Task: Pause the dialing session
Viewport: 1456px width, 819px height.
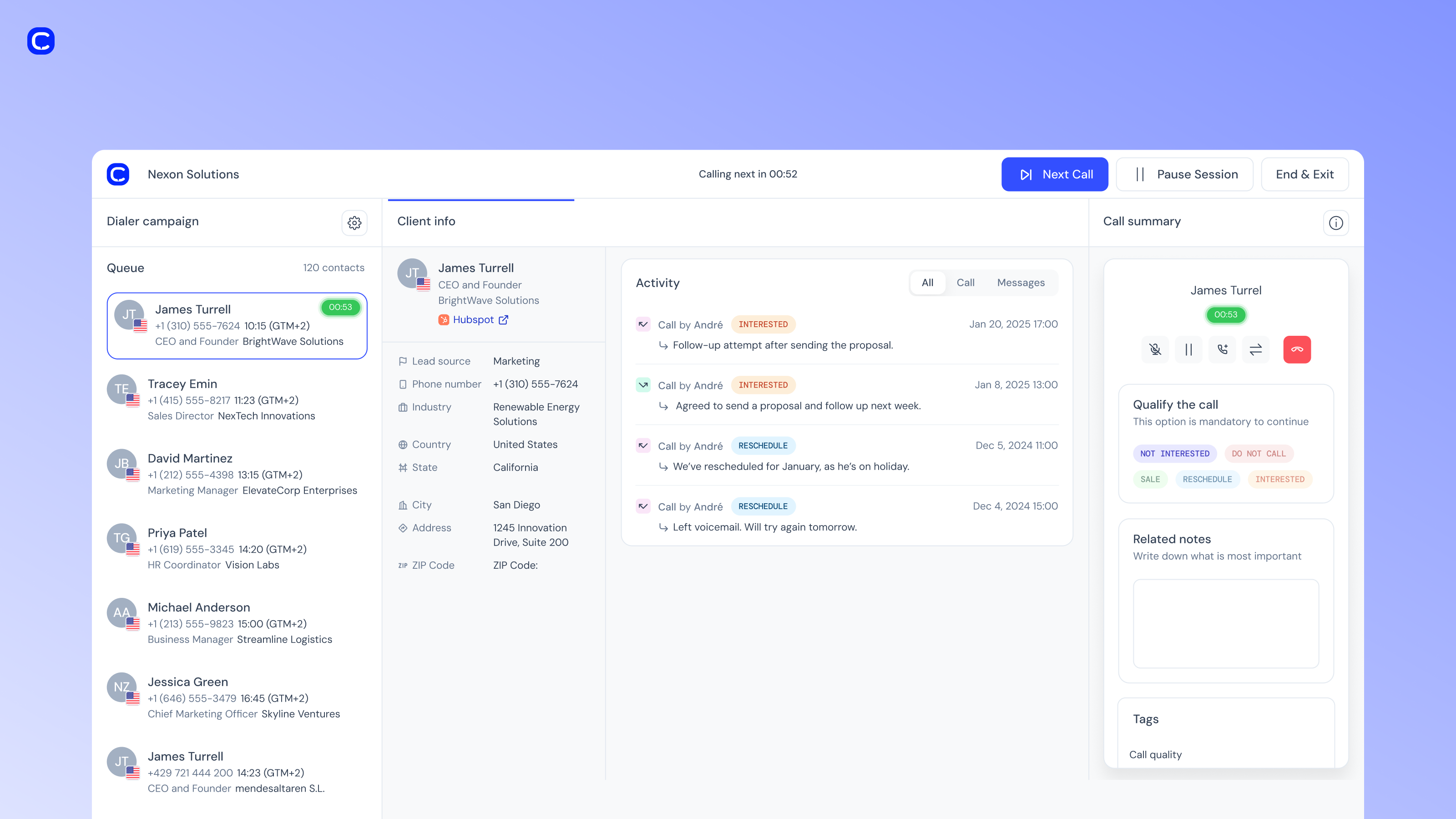Action: (x=1185, y=174)
